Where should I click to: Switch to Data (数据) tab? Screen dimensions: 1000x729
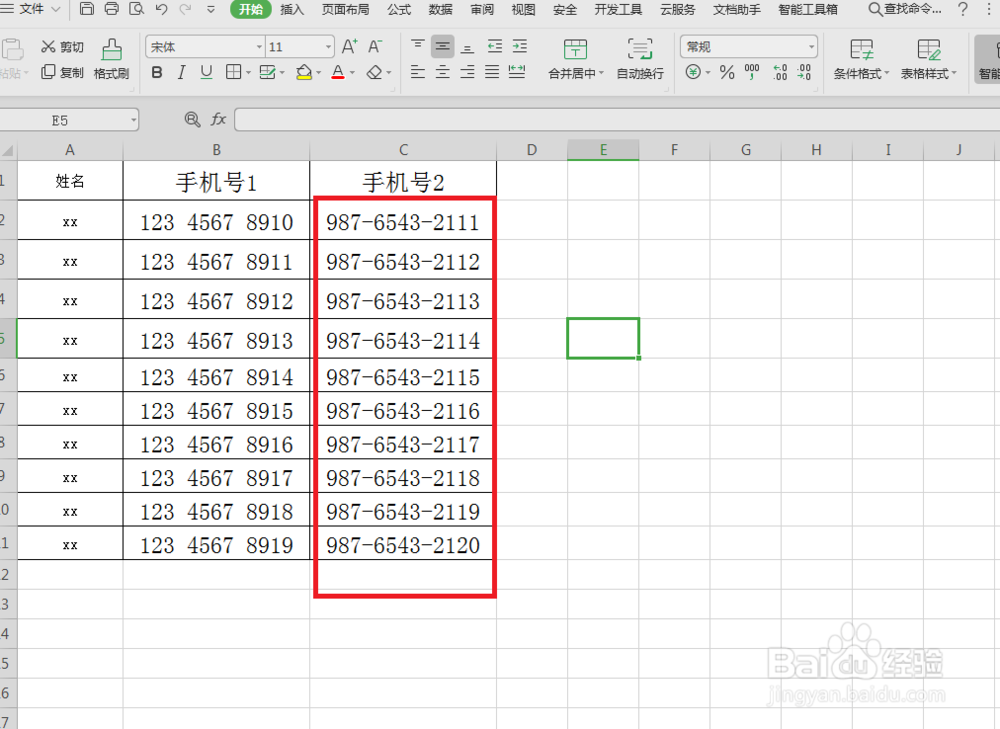441,10
